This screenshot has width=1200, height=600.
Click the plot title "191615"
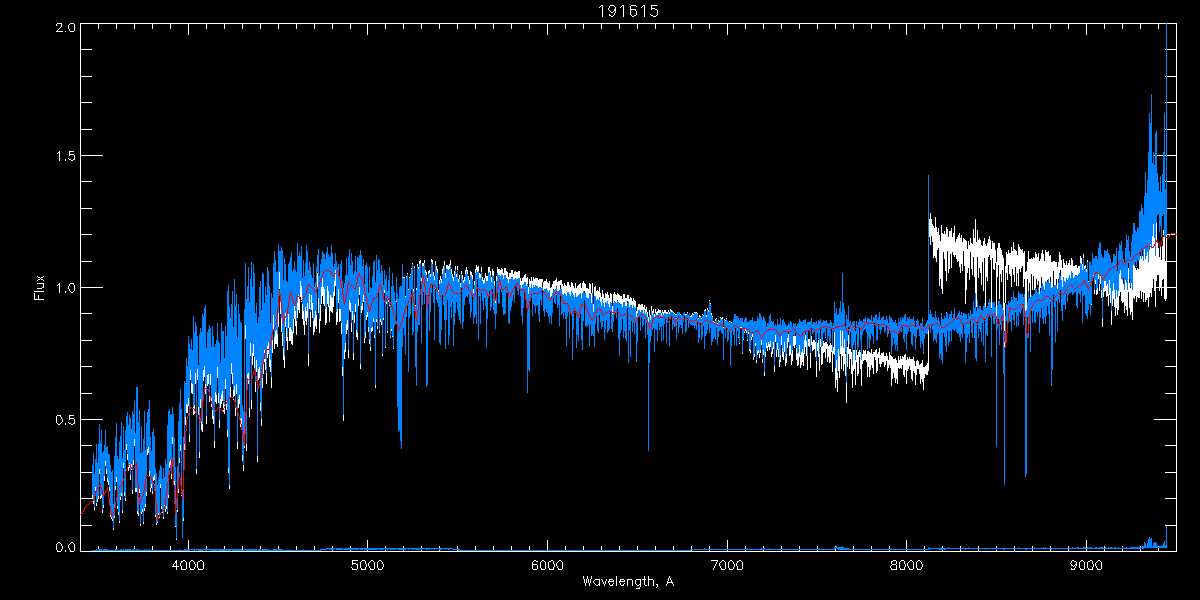pos(628,10)
